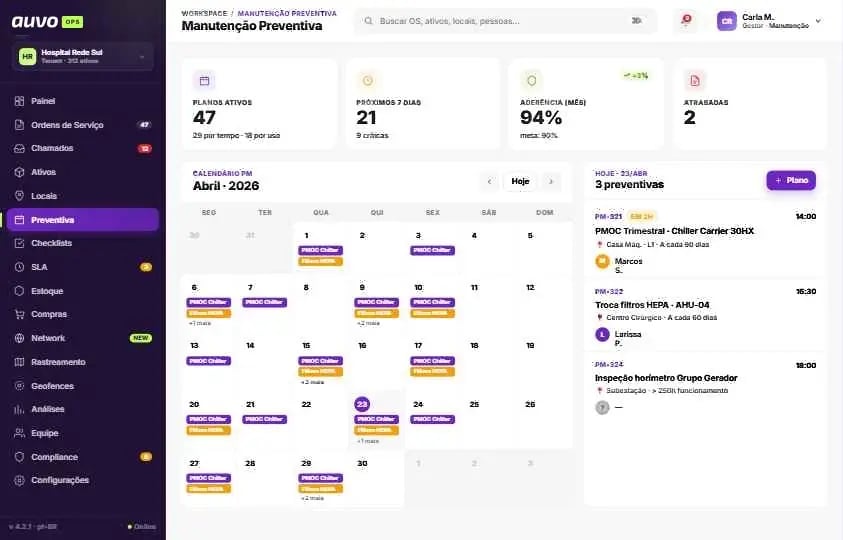Click the + Plano button
The image size is (843, 540).
(791, 180)
